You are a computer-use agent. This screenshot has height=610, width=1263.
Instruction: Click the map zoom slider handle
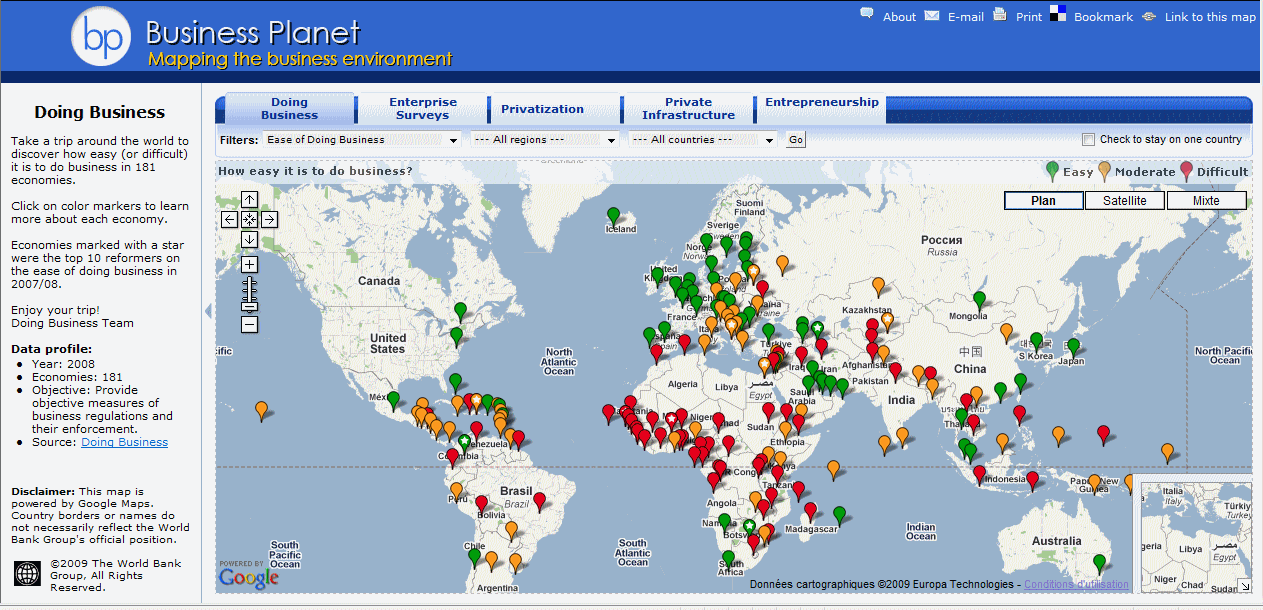250,305
